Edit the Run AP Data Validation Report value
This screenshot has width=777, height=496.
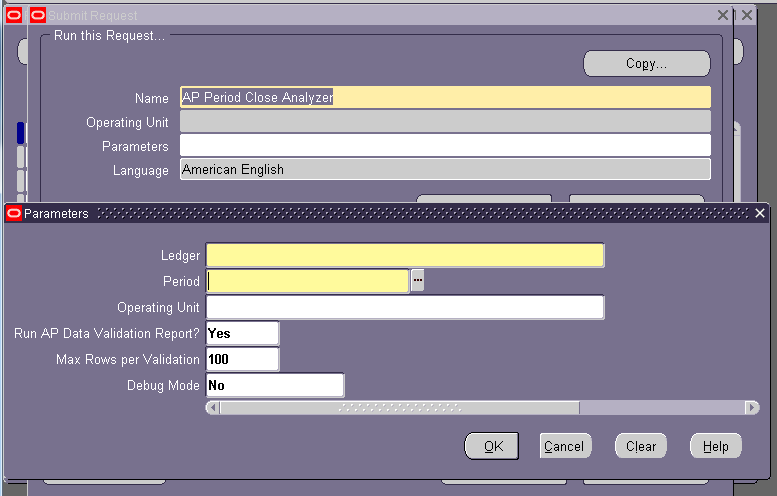tap(242, 333)
